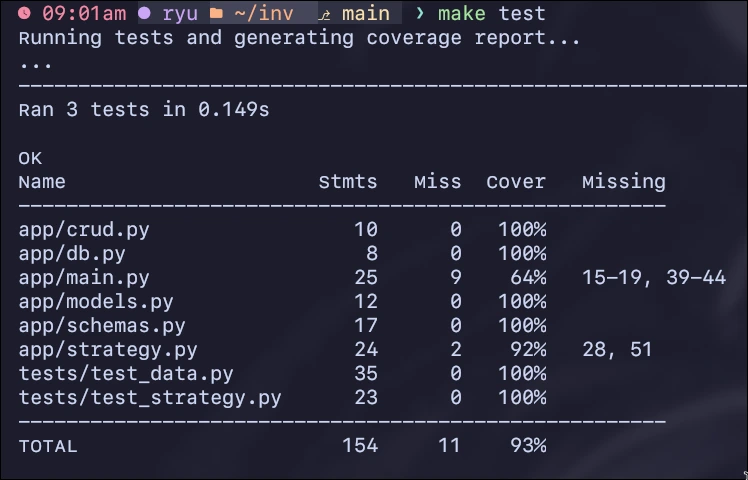The width and height of the screenshot is (748, 480).
Task: Click missing lines '15-19, 39-44'
Action: [x=654, y=278]
